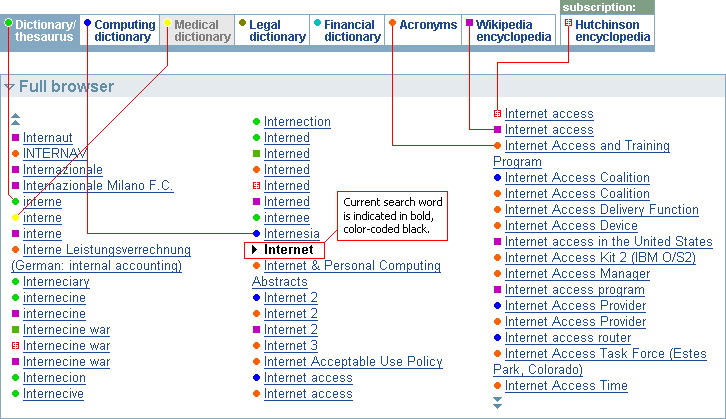This screenshot has height=419, width=726.
Task: Click the olive Legal dictionary dot icon
Action: coord(242,22)
